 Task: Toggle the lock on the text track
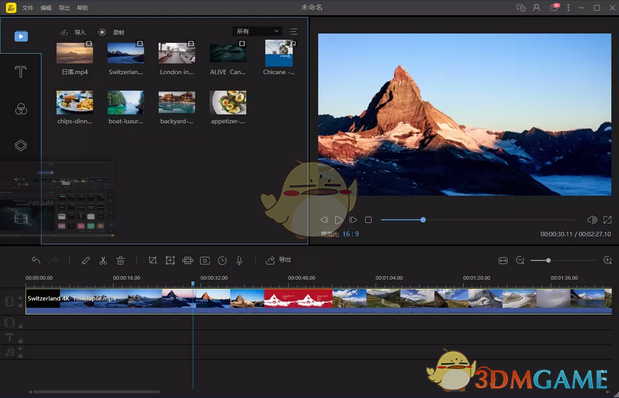pos(21,341)
